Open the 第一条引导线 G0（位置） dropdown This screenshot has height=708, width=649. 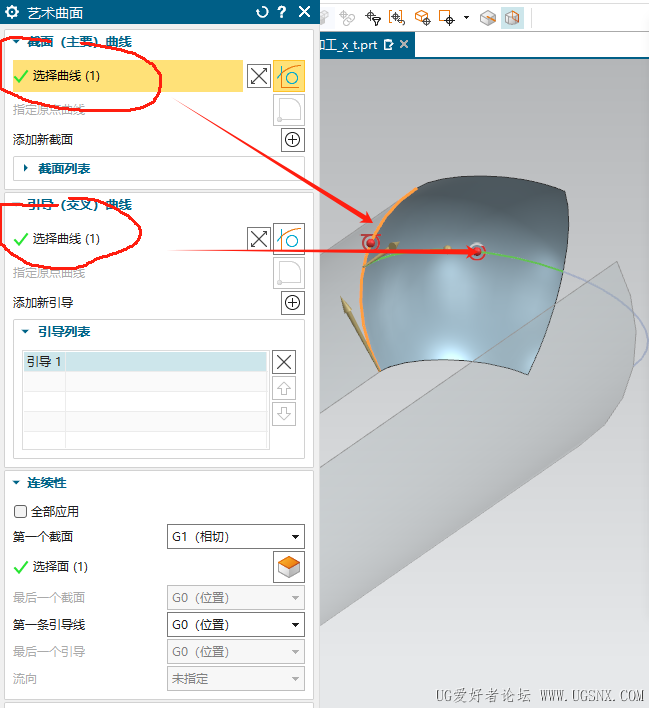click(236, 624)
